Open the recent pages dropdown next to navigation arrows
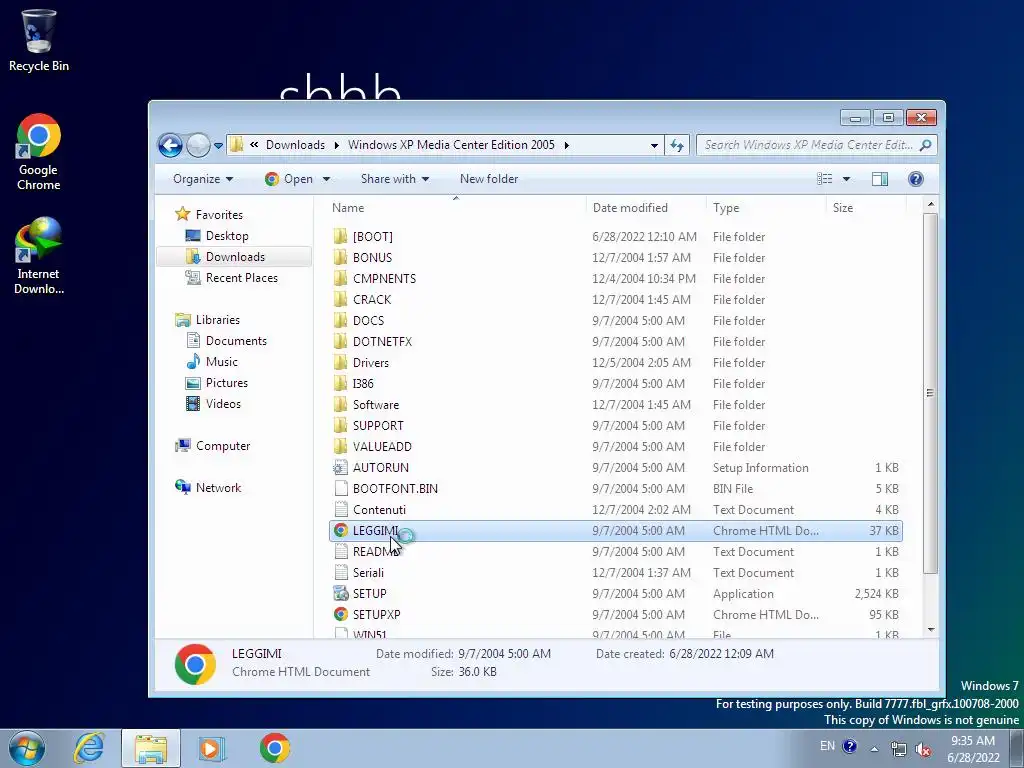 218,146
